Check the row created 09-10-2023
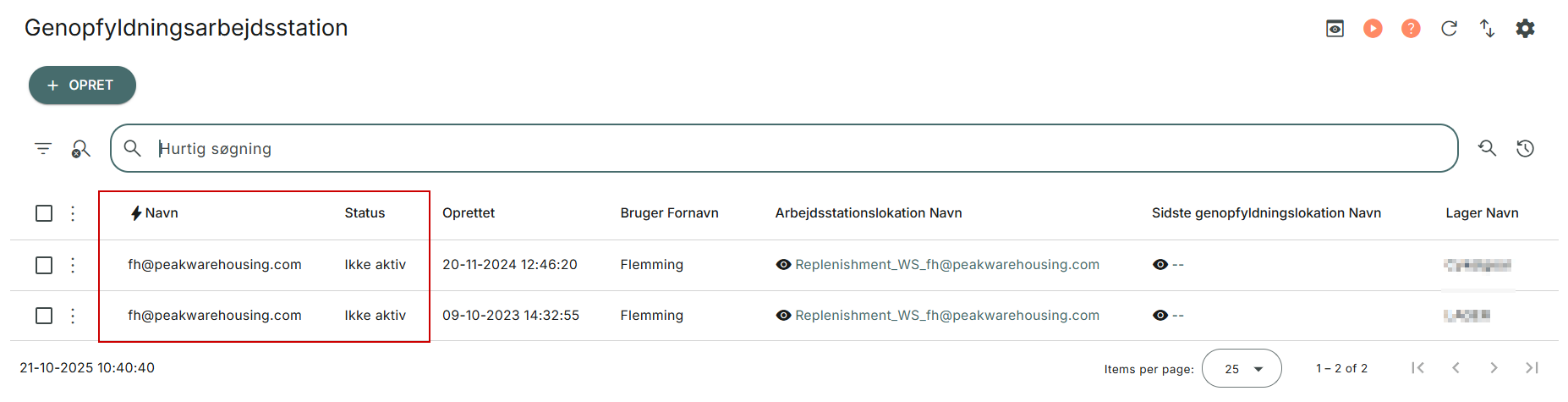Image resolution: width=1568 pixels, height=402 pixels. pyautogui.click(x=44, y=316)
